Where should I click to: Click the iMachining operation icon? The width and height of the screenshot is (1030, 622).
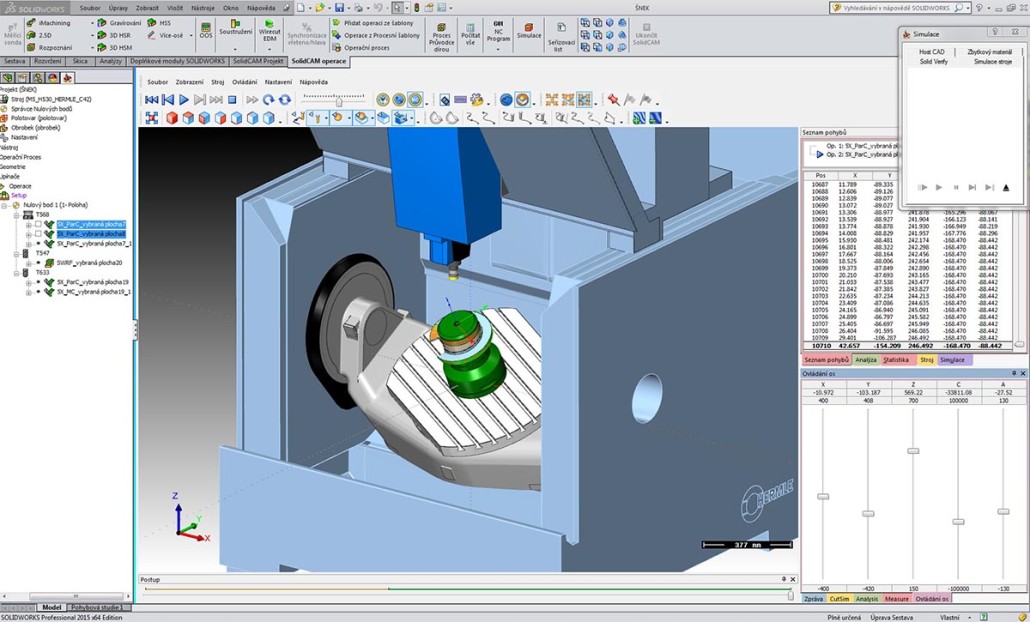(31, 23)
